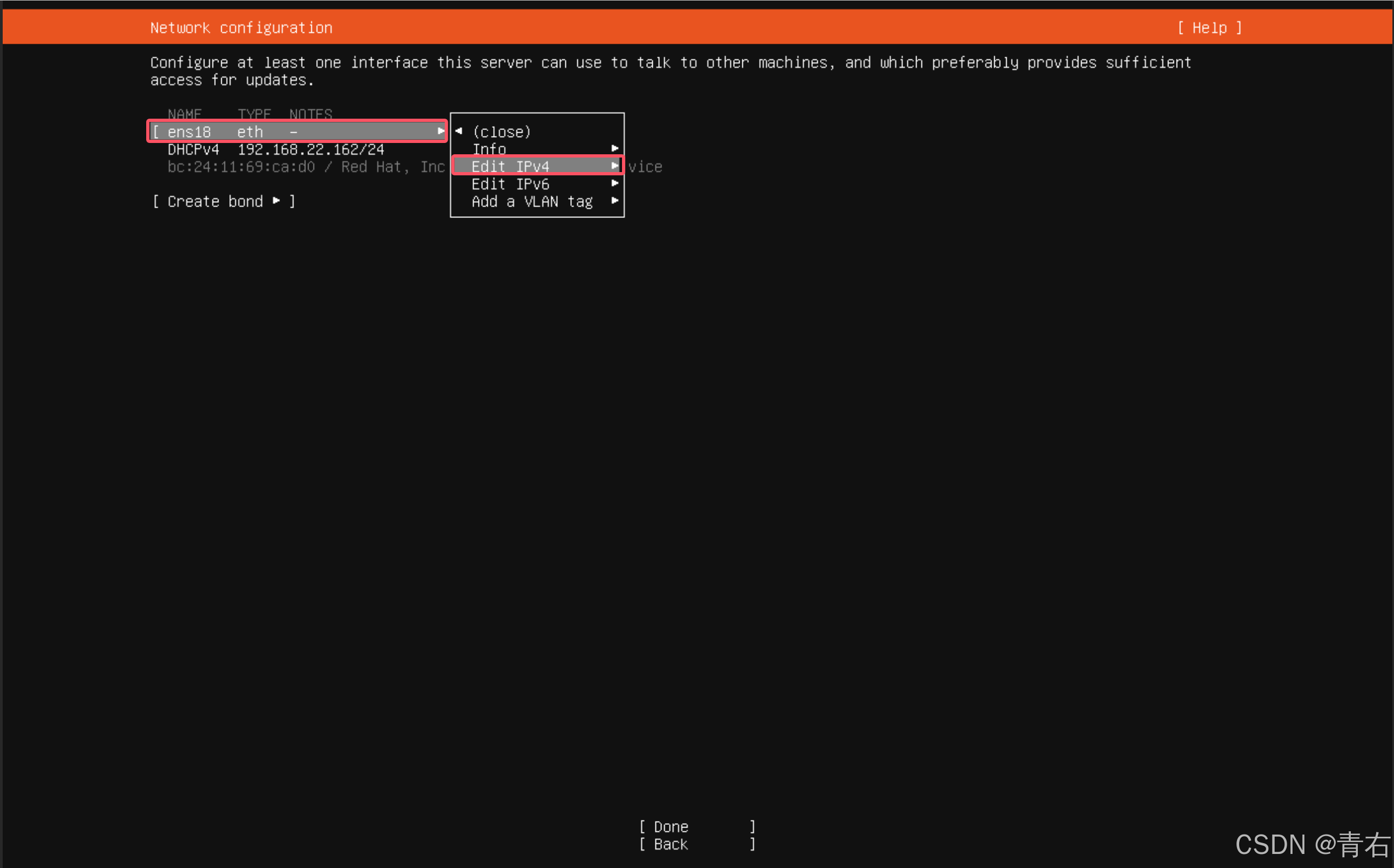
Task: Open the Info entry for ens18
Action: click(x=489, y=149)
